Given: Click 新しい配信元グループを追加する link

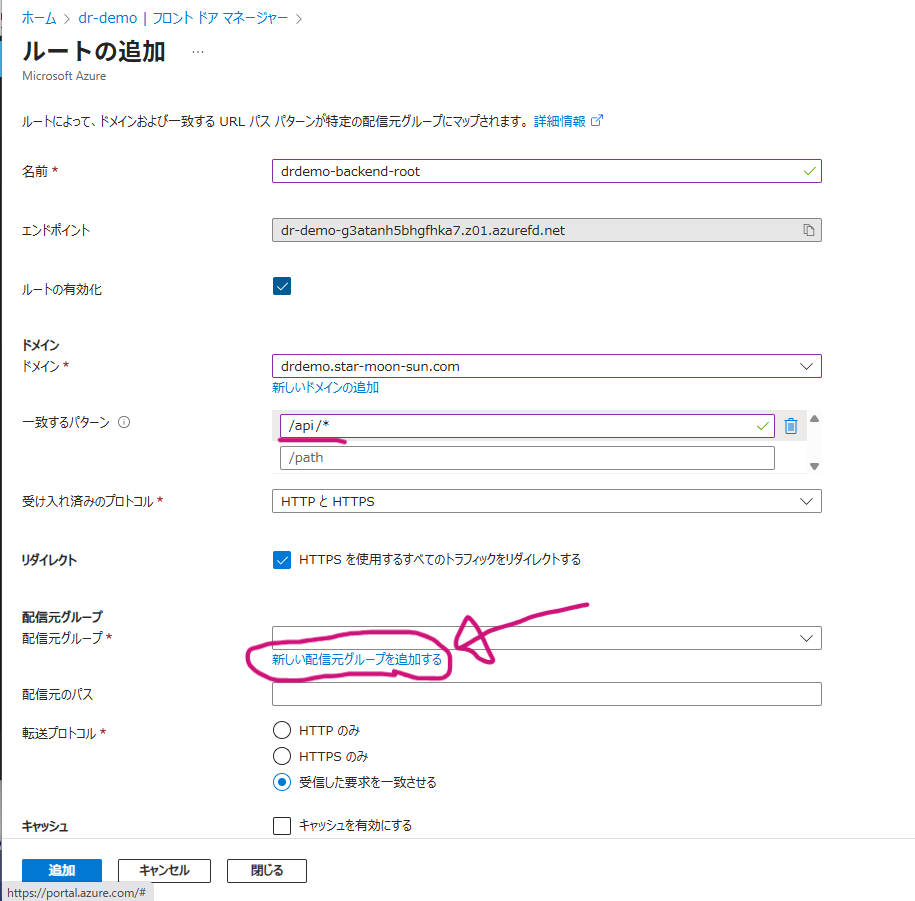Looking at the screenshot, I should pos(357,659).
